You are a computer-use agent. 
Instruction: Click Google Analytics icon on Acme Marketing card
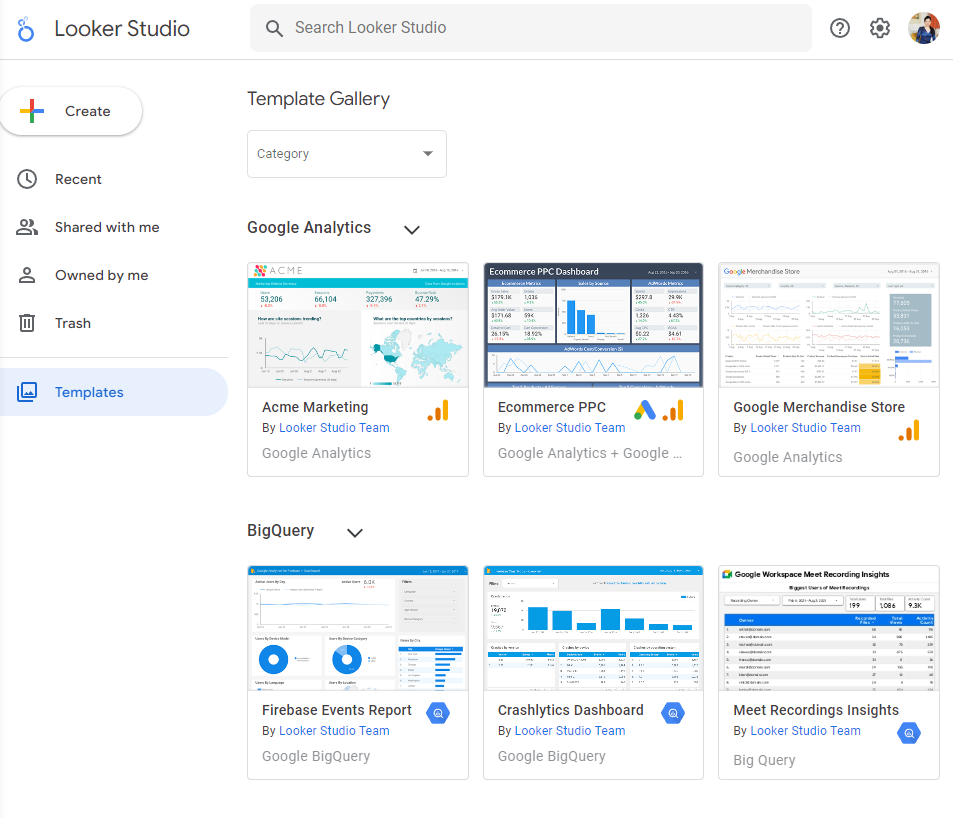tap(438, 411)
